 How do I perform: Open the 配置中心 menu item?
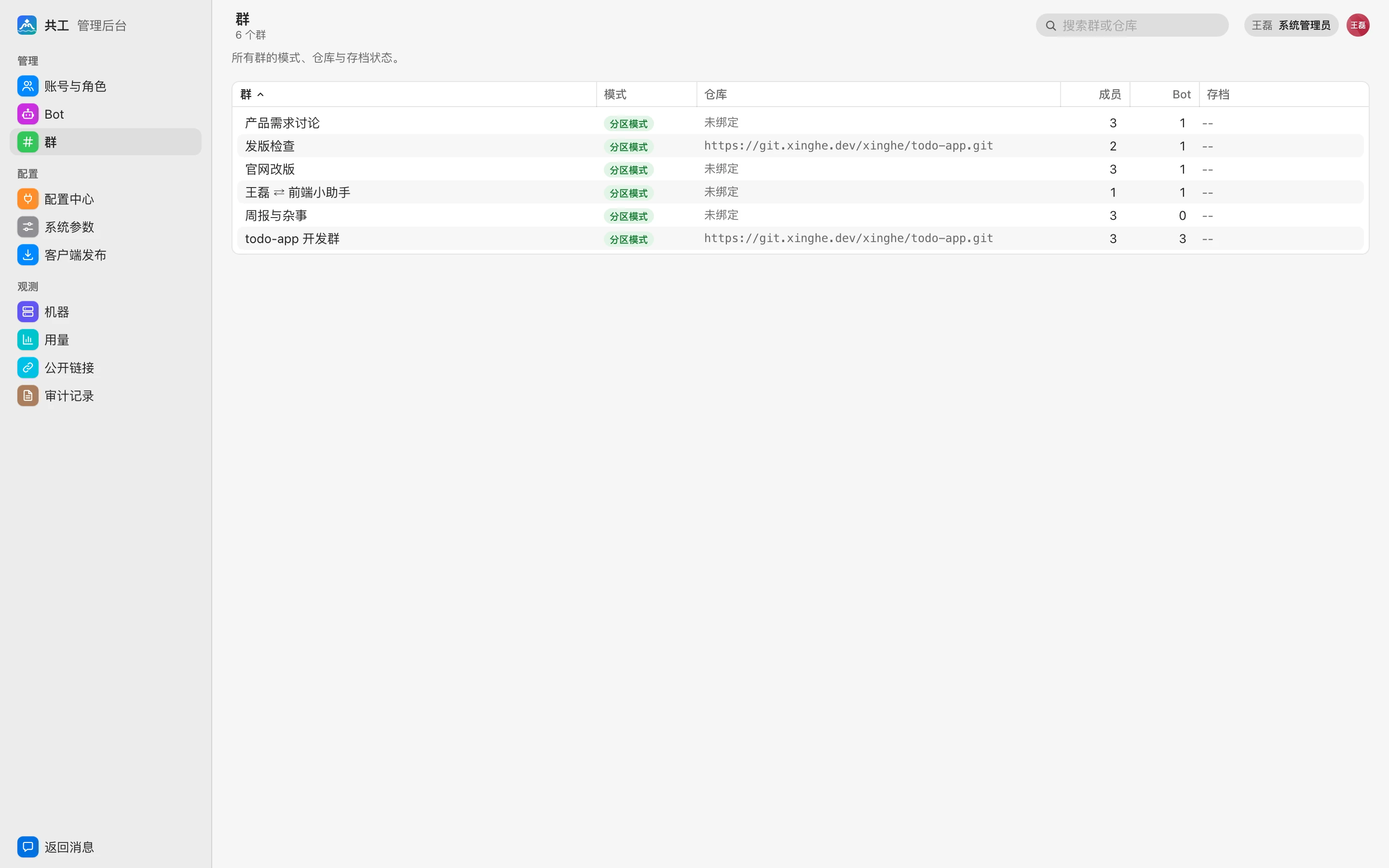point(106,199)
